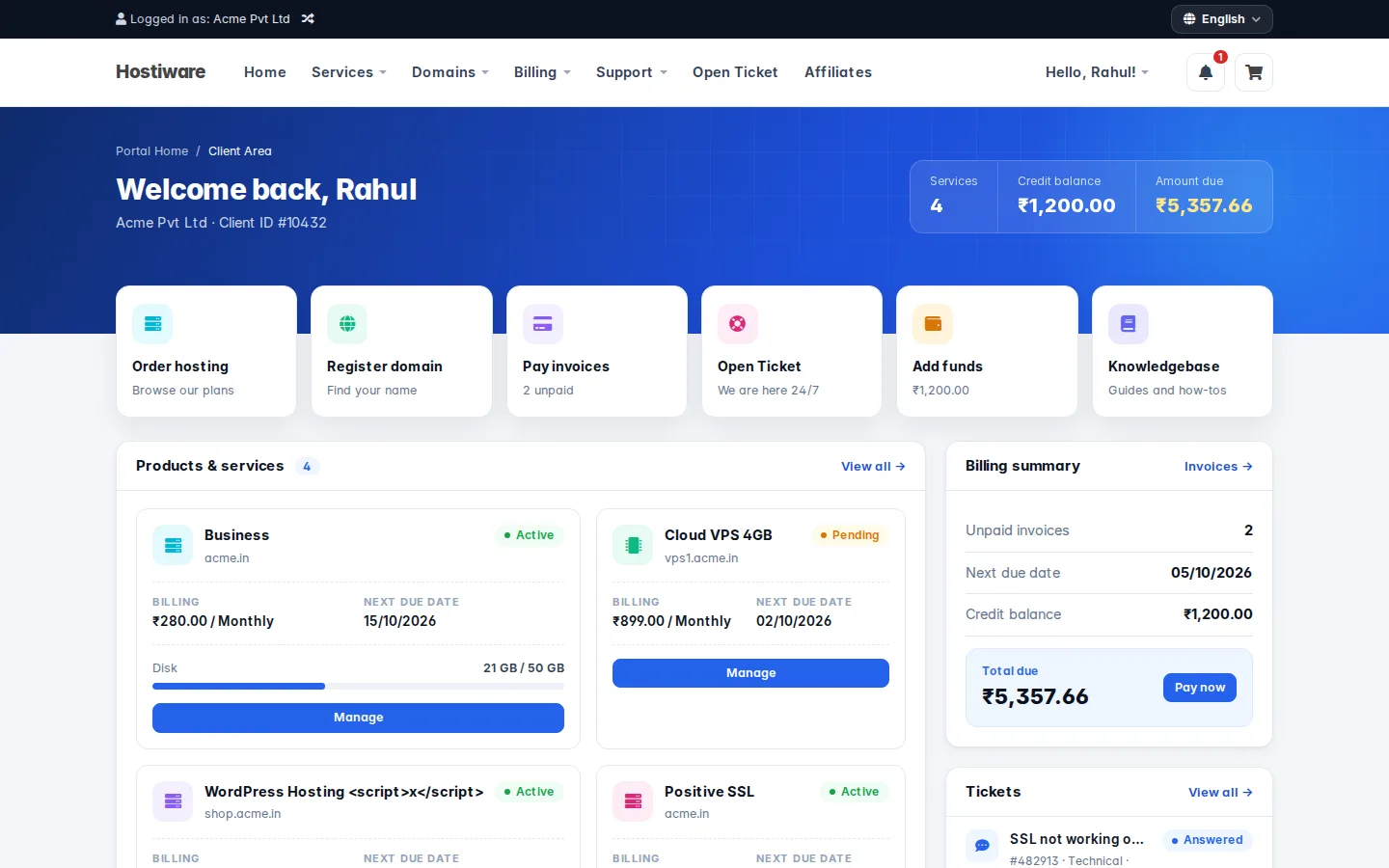
Task: Click the Knowledgebase book icon
Action: (x=1129, y=324)
